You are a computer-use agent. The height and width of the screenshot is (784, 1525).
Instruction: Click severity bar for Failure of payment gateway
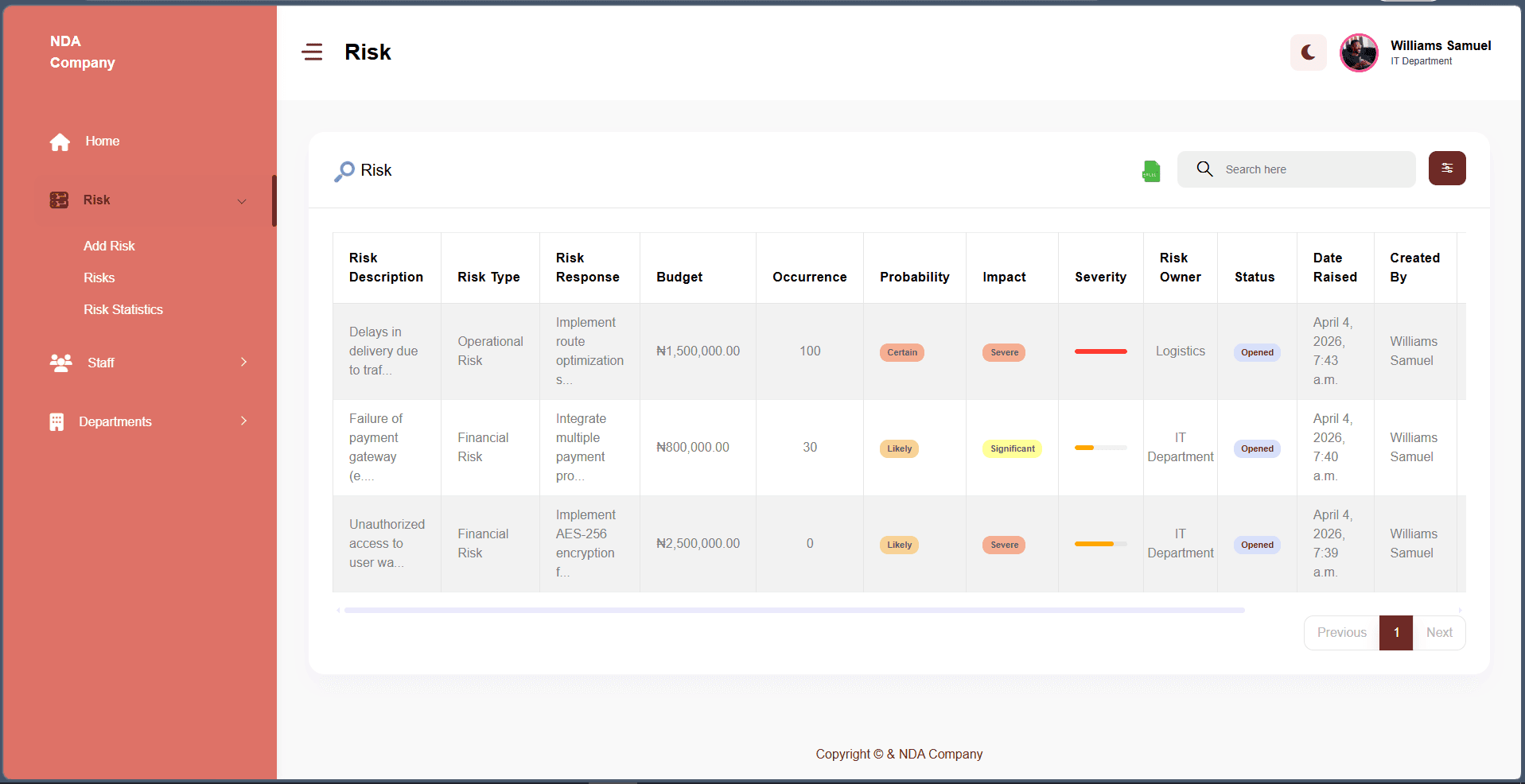click(x=1100, y=448)
